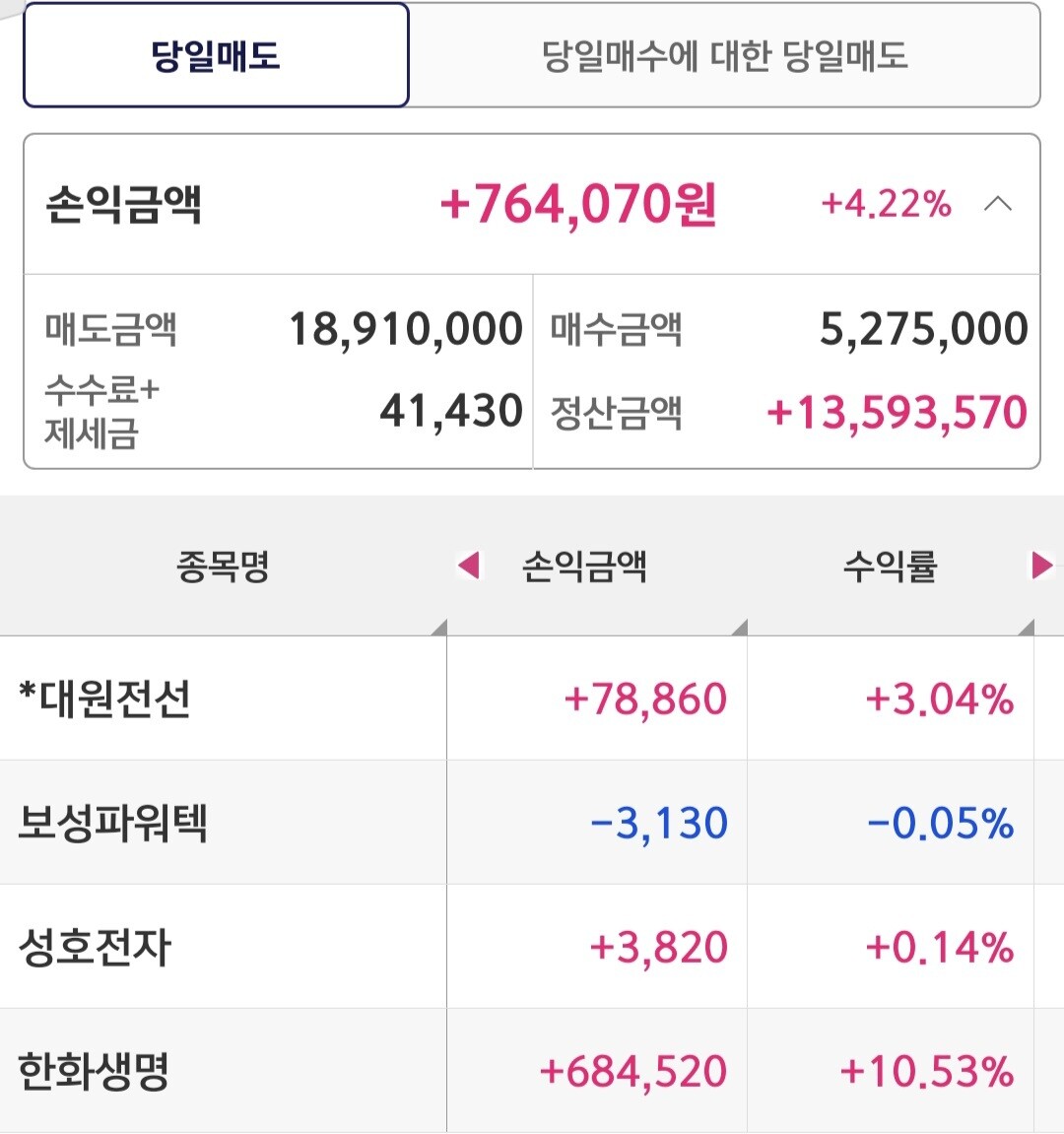Sort by 손익금액 column header
This screenshot has width=1064, height=1134.
[x=584, y=567]
